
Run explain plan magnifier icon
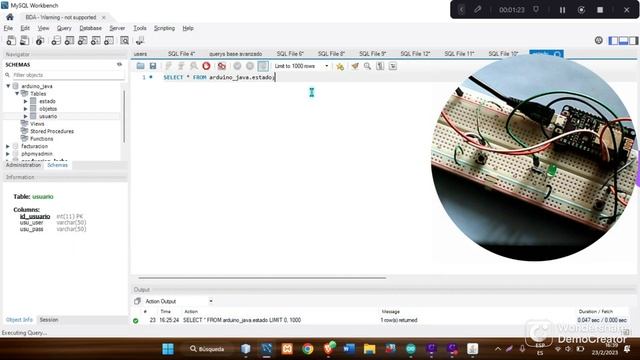(194, 66)
